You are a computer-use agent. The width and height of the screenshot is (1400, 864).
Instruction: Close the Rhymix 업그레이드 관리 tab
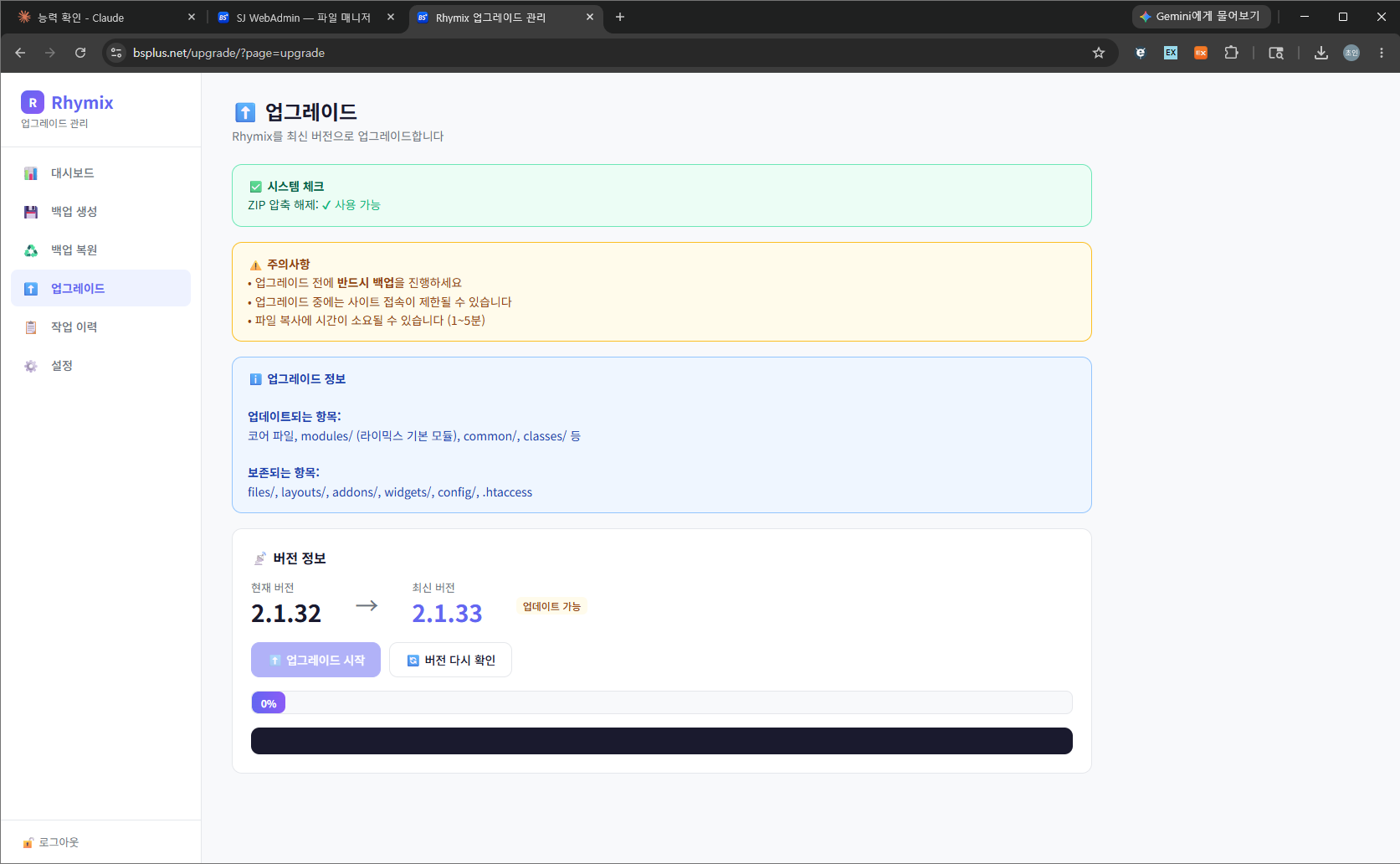click(x=590, y=17)
